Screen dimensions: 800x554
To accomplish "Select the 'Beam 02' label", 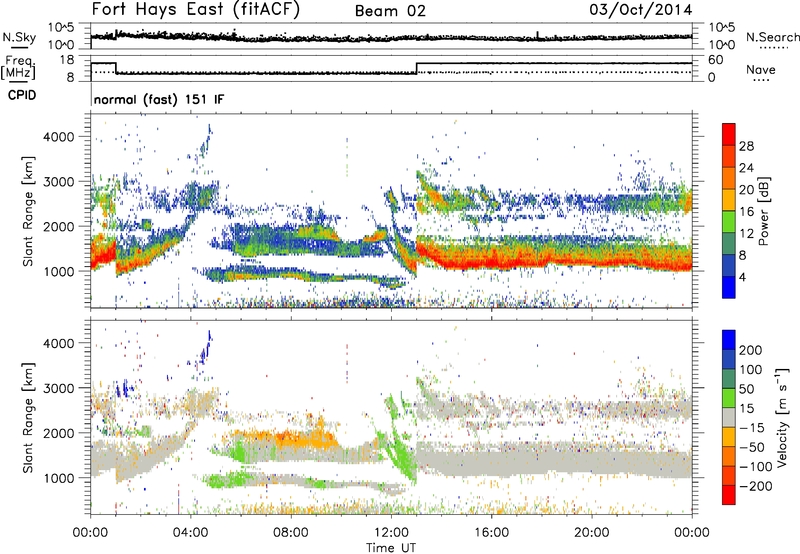I will [x=390, y=11].
